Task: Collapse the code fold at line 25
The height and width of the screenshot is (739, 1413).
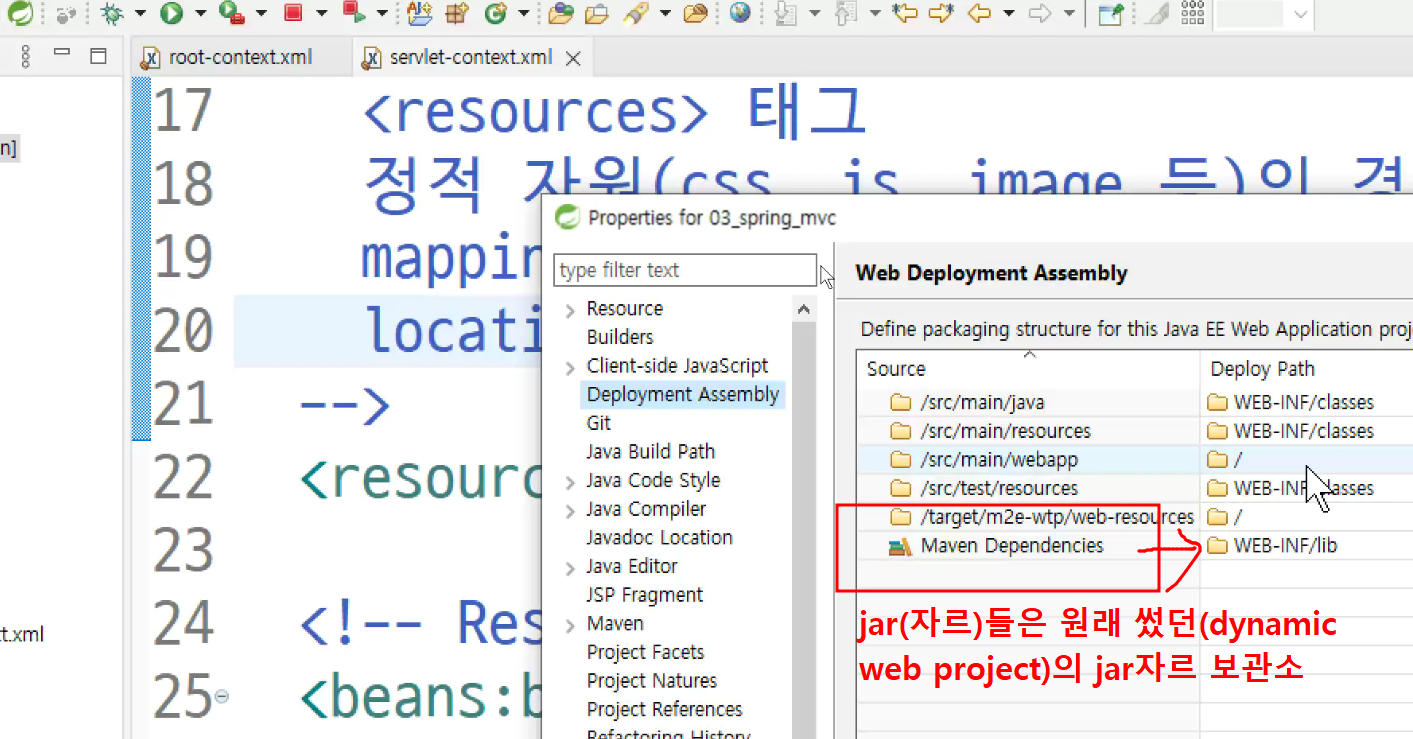Action: (x=221, y=696)
